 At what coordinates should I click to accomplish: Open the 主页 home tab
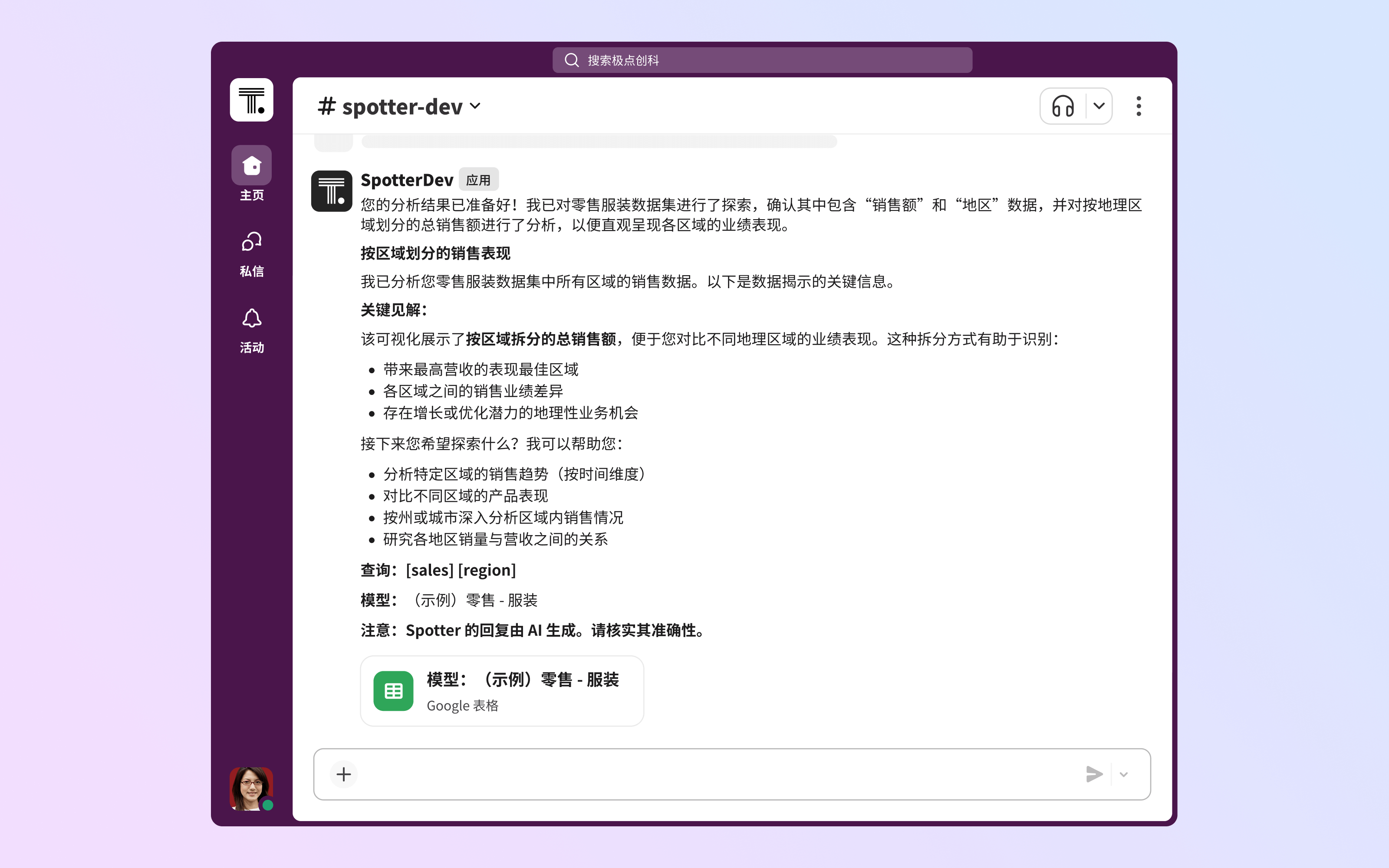[x=251, y=172]
